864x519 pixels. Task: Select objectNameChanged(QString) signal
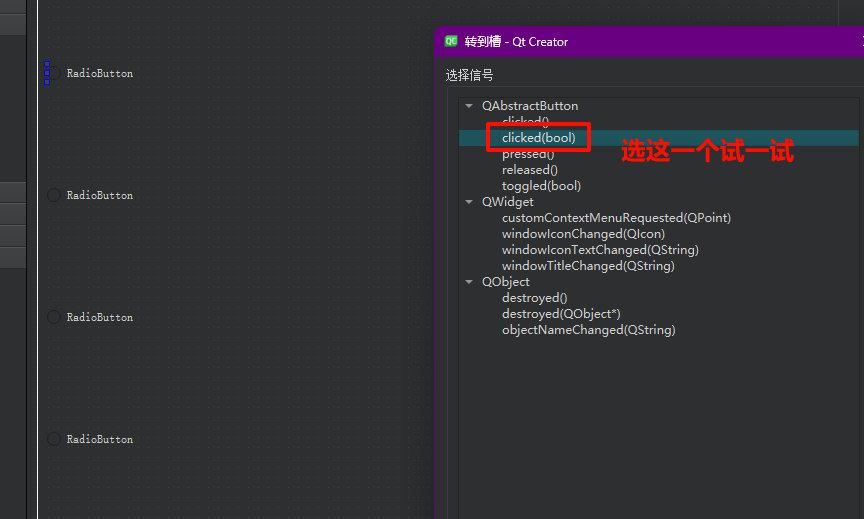tap(588, 330)
